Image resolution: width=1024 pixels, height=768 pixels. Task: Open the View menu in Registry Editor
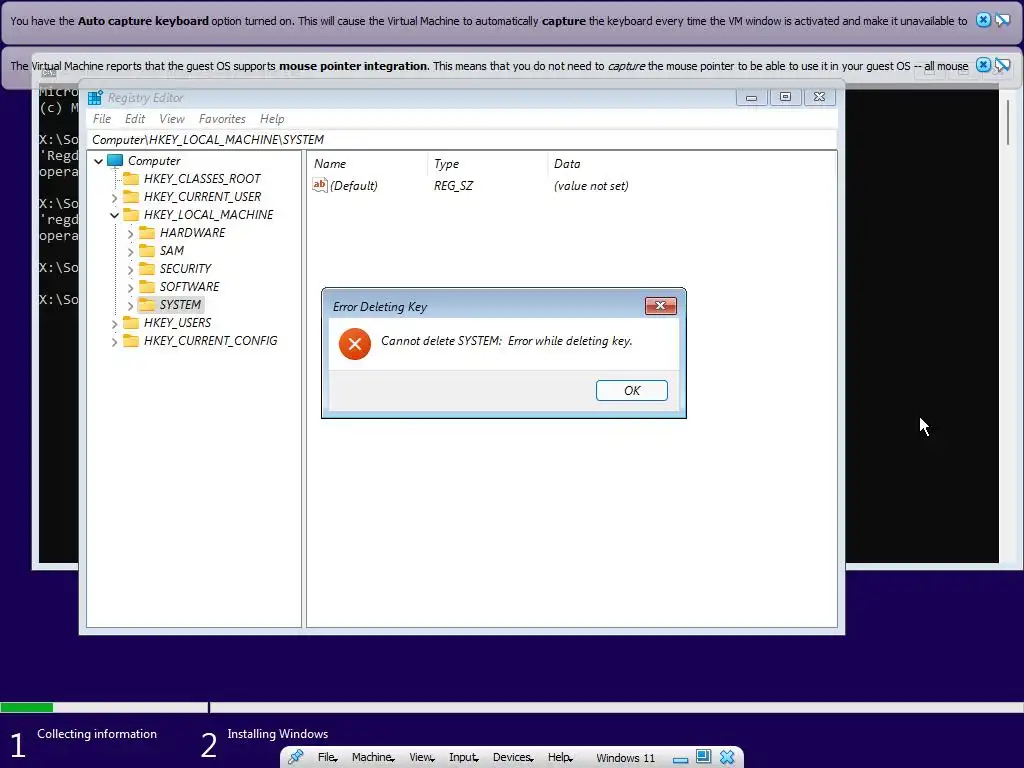click(172, 119)
